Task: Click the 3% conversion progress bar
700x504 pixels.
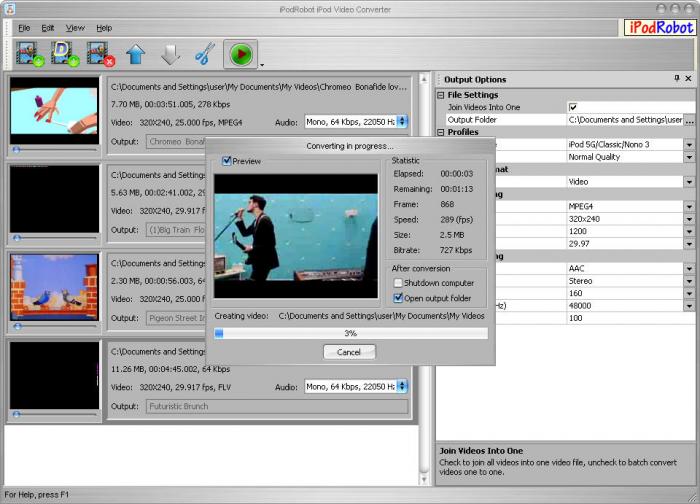Action: coord(350,333)
